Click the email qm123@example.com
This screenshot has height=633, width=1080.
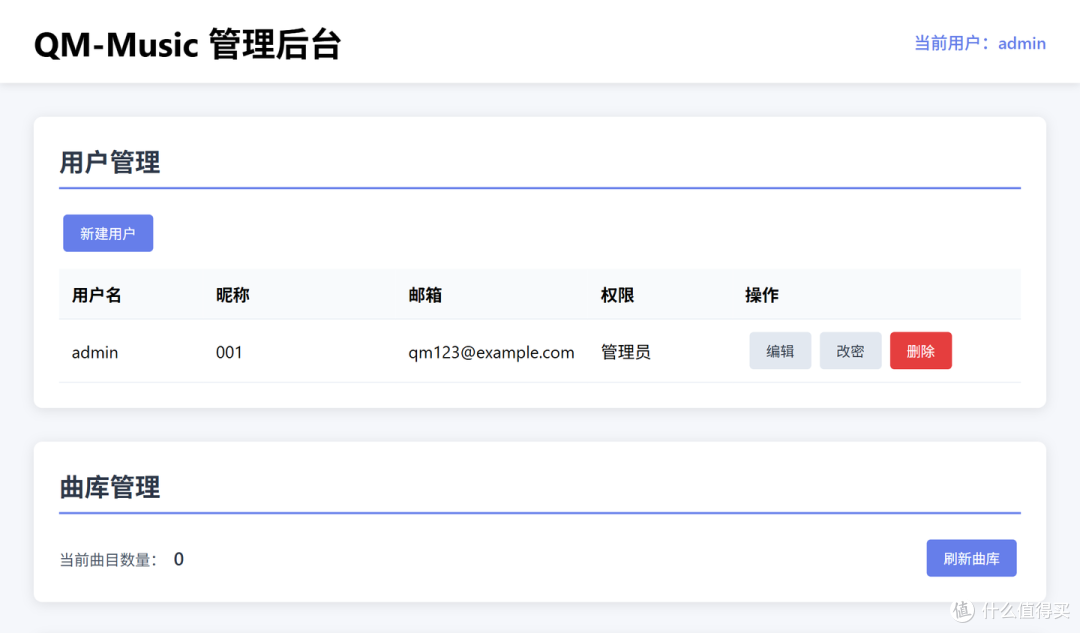click(491, 352)
